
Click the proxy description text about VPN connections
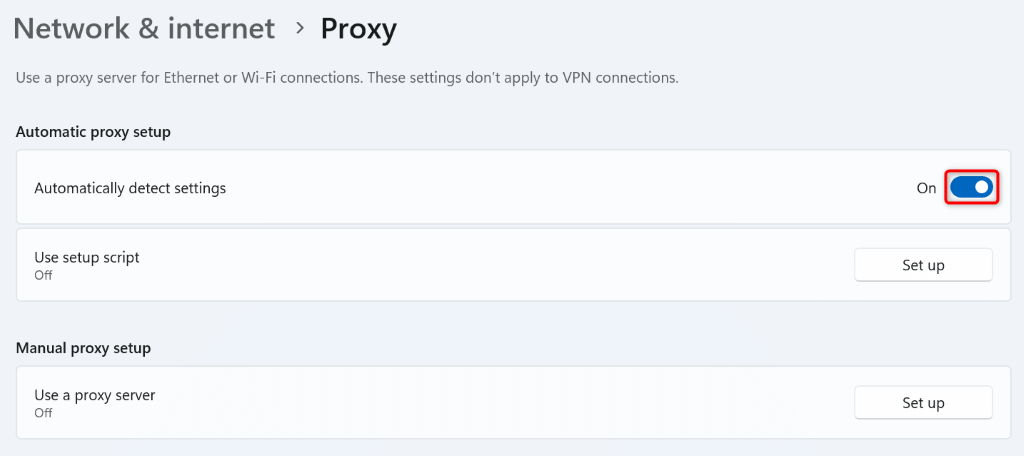(x=347, y=77)
